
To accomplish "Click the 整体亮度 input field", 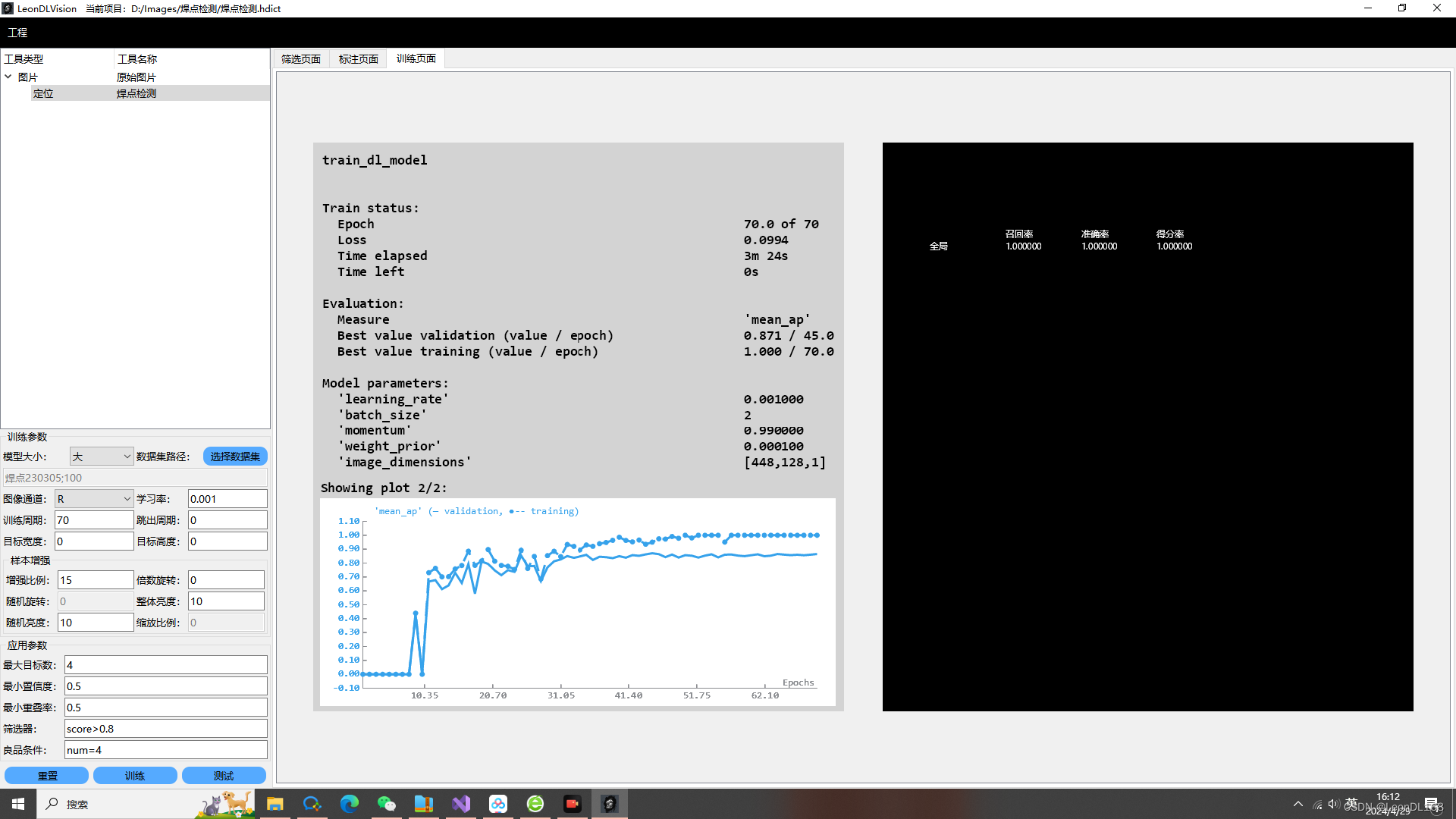I will (x=226, y=601).
